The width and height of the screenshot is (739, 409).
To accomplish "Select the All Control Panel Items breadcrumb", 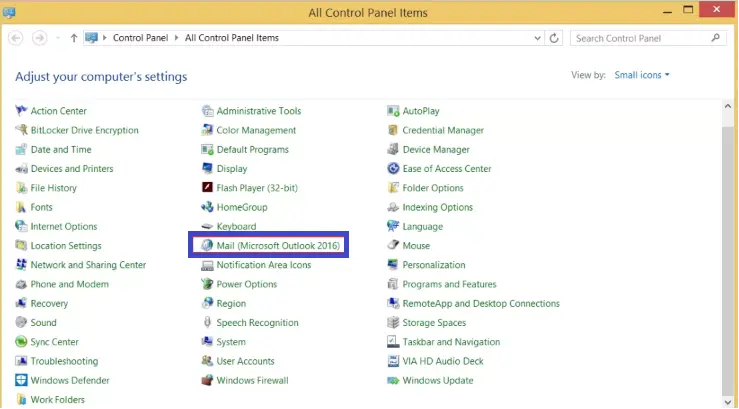I will (231, 38).
